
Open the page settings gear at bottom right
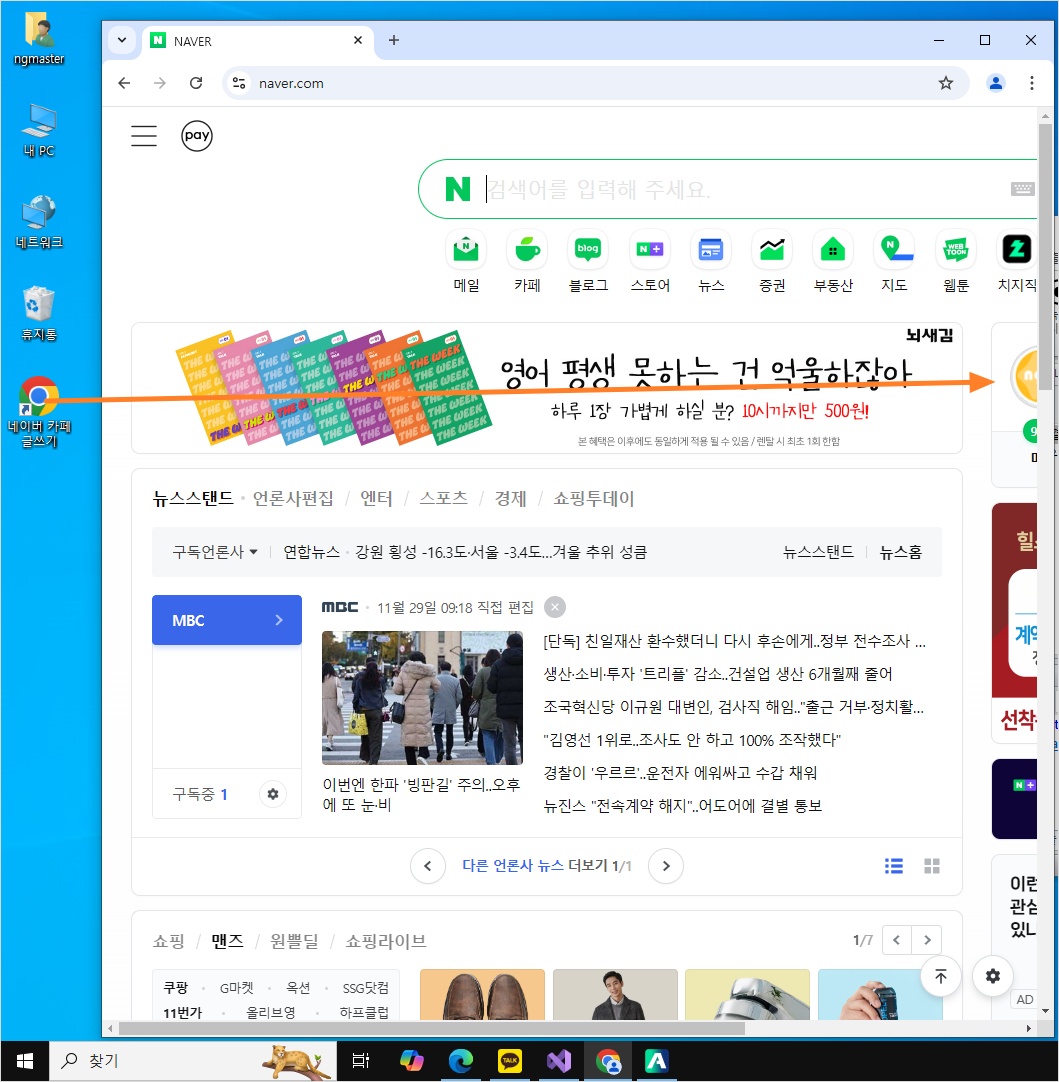tap(993, 976)
